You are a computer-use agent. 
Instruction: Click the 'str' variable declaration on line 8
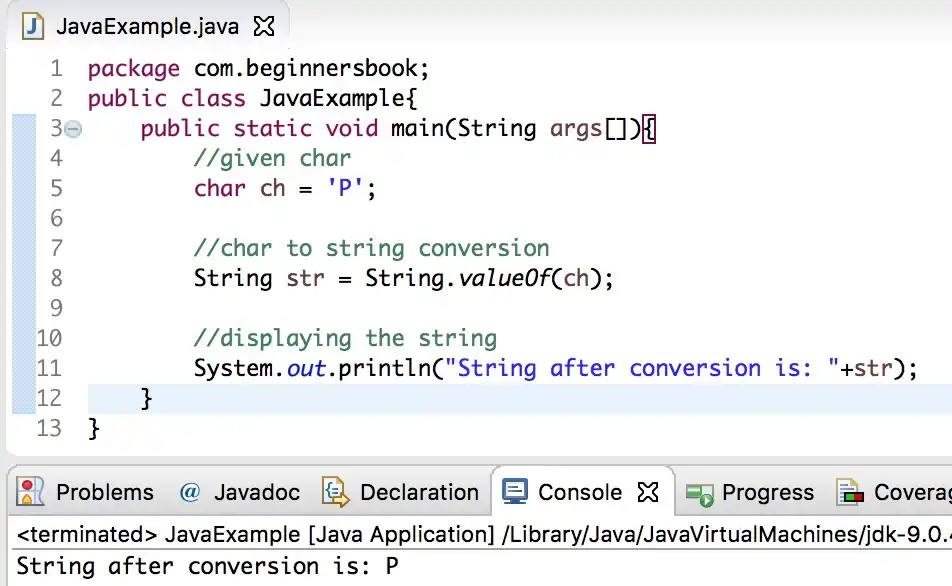[305, 279]
